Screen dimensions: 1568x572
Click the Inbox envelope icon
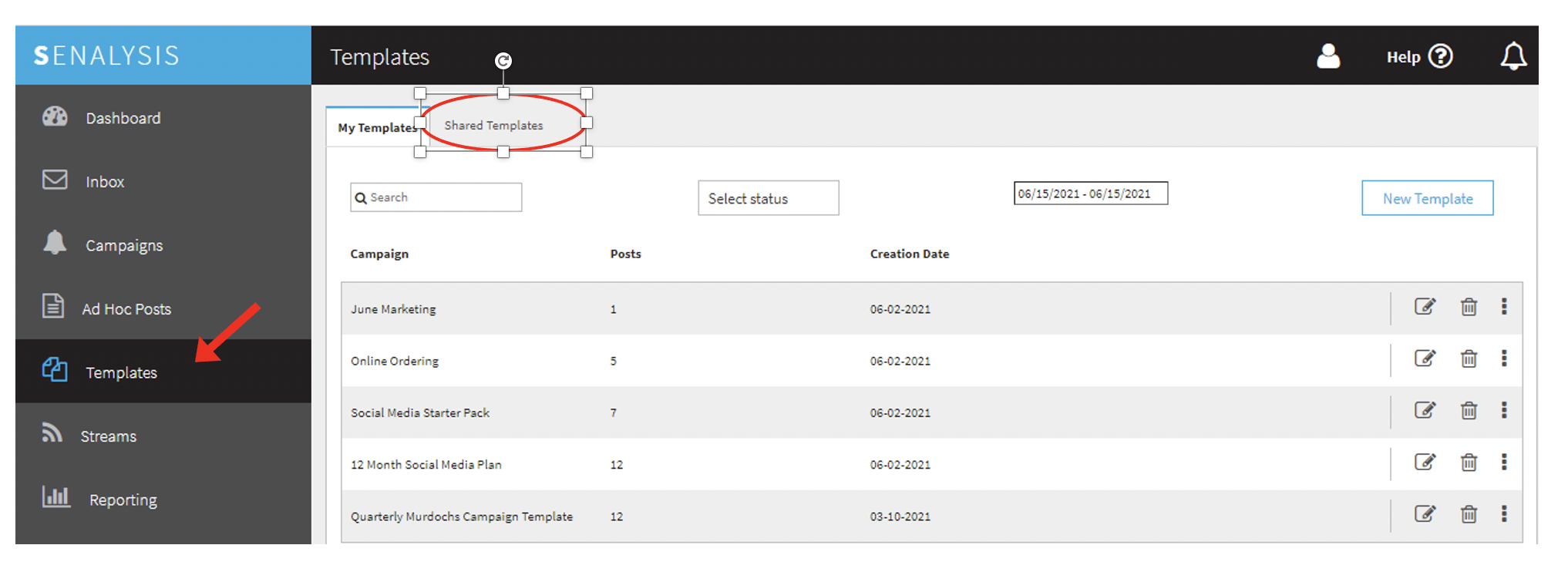click(x=55, y=180)
